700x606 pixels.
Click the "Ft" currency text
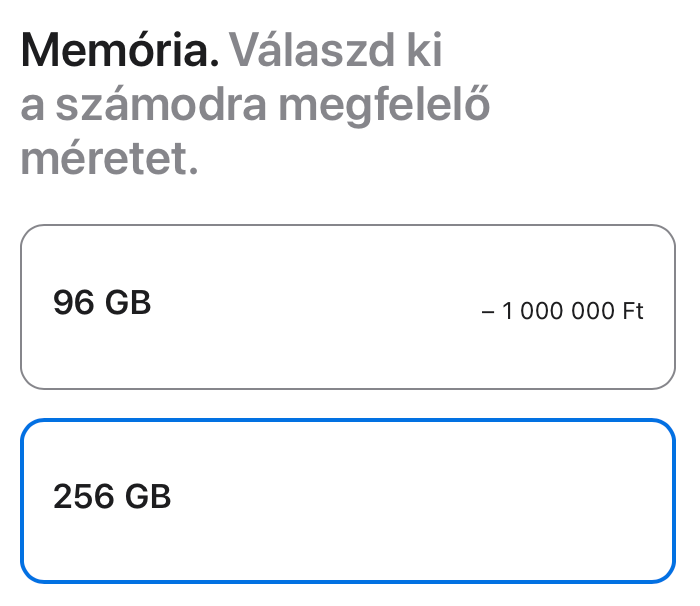point(633,311)
